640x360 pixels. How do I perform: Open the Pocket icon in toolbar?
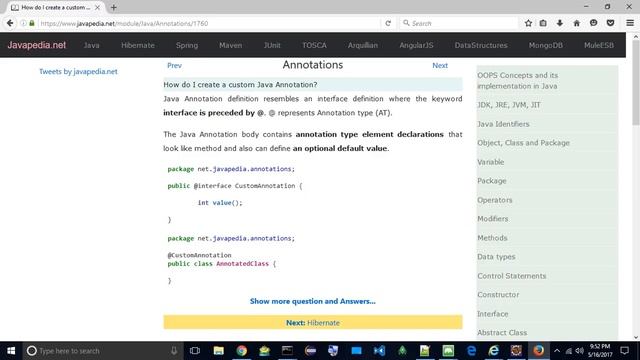tap(610, 23)
